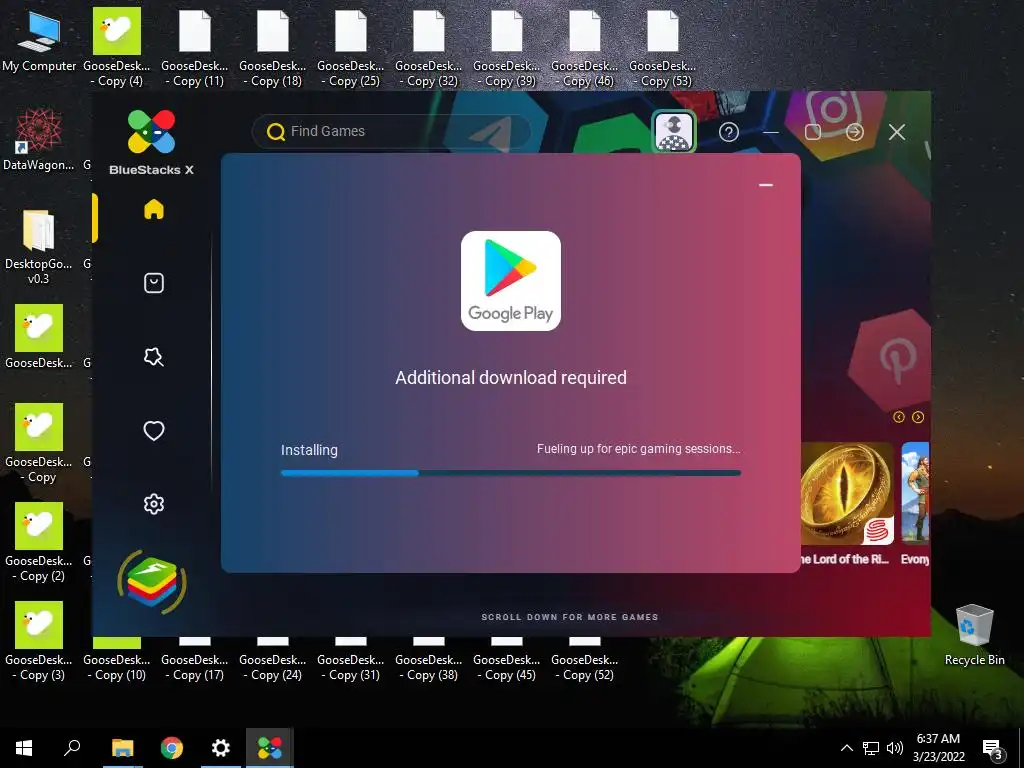Open taskbar search magnifier
This screenshot has height=768, width=1024.
(x=72, y=748)
